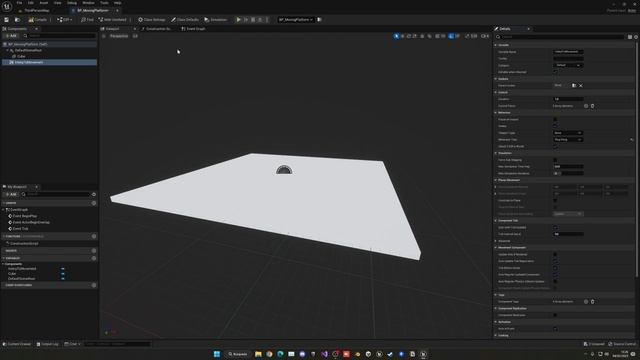The image size is (640, 360).
Task: Click the Browse to asset icon in toolbar
Action: point(17,20)
